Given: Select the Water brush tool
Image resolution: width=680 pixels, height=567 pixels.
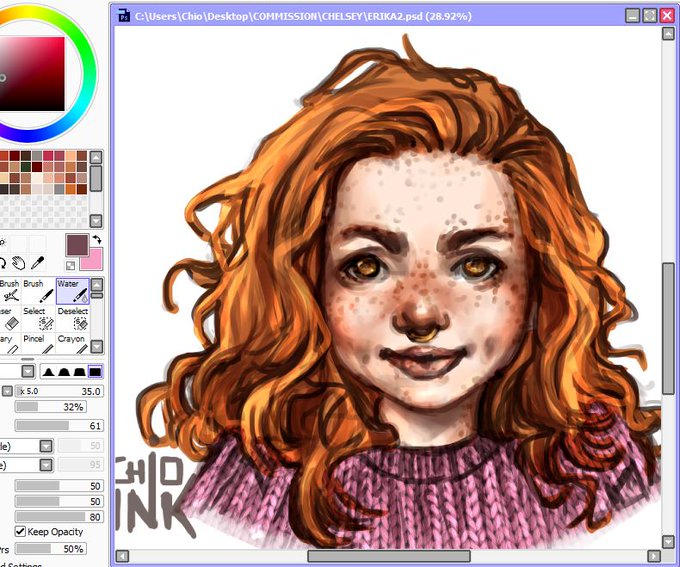Looking at the screenshot, I should (x=73, y=291).
